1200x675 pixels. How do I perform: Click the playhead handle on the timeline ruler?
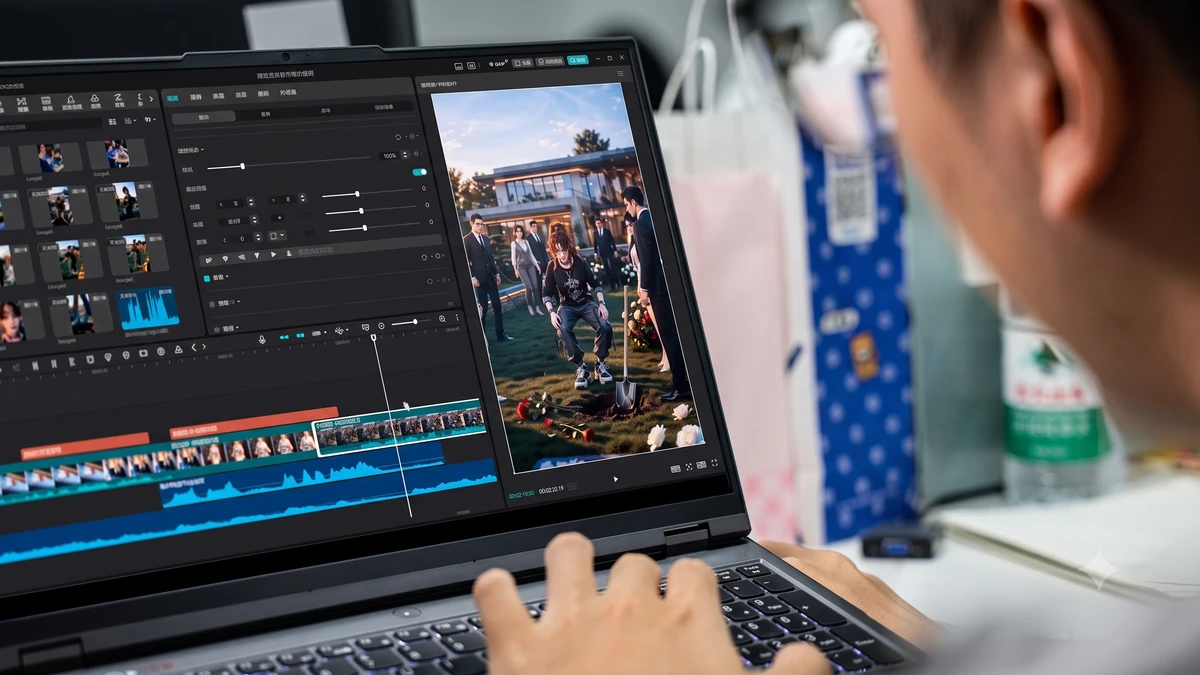pyautogui.click(x=374, y=337)
